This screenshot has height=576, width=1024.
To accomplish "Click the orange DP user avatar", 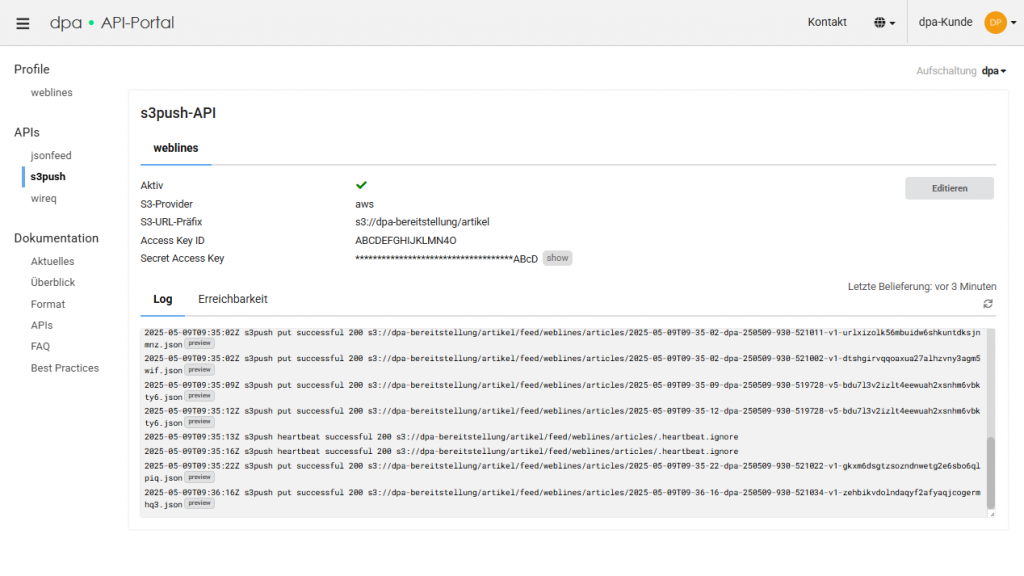I will [995, 22].
